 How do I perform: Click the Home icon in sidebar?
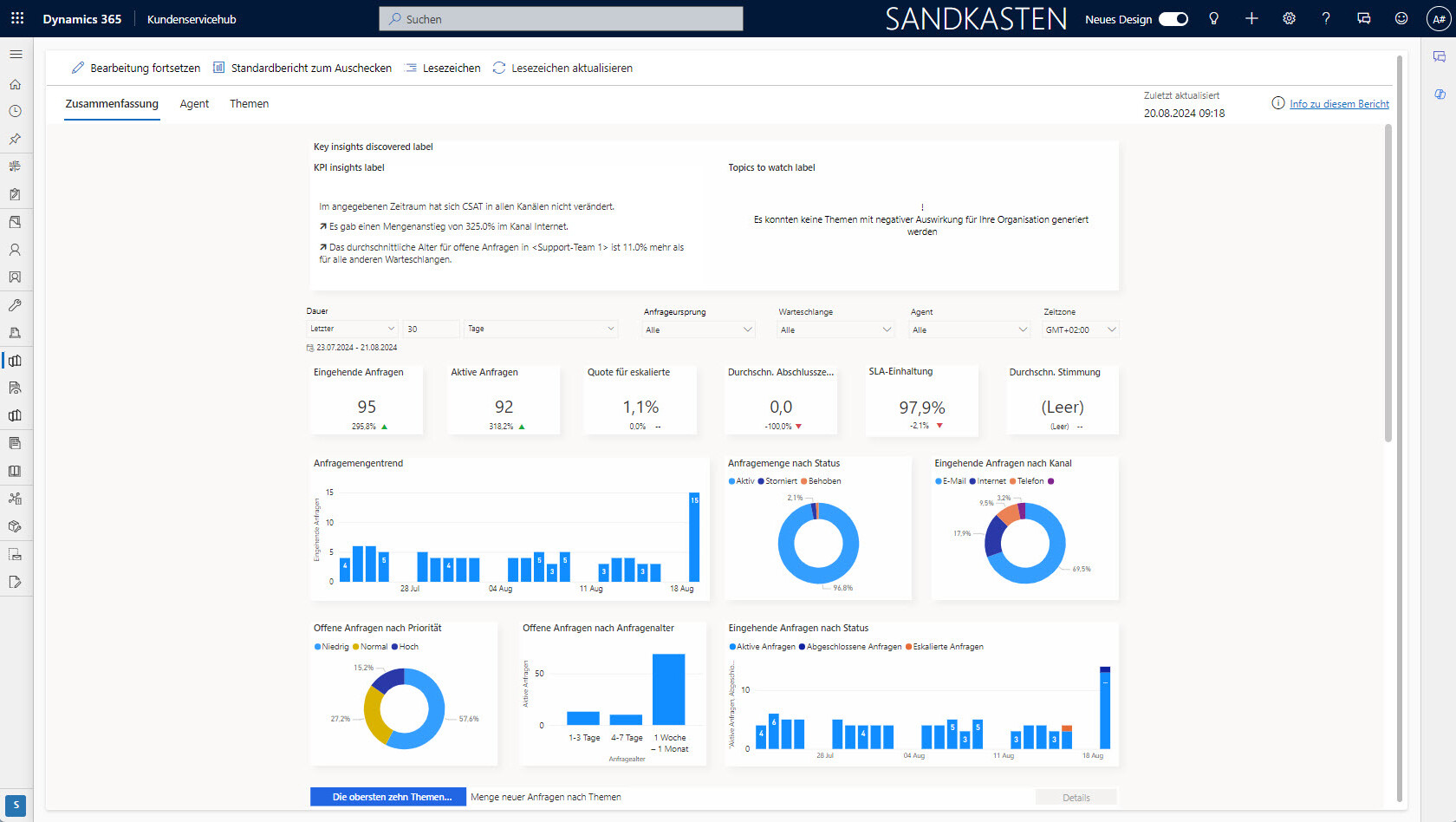(15, 84)
